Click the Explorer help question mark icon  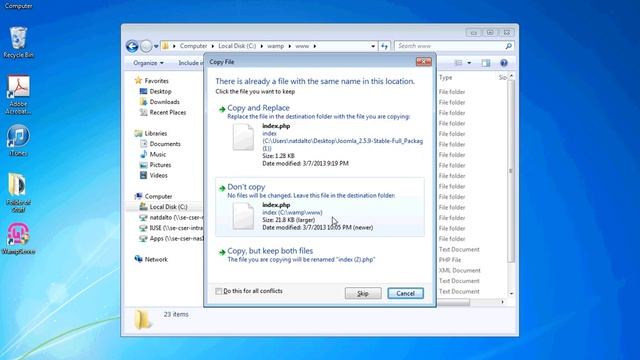(x=504, y=63)
